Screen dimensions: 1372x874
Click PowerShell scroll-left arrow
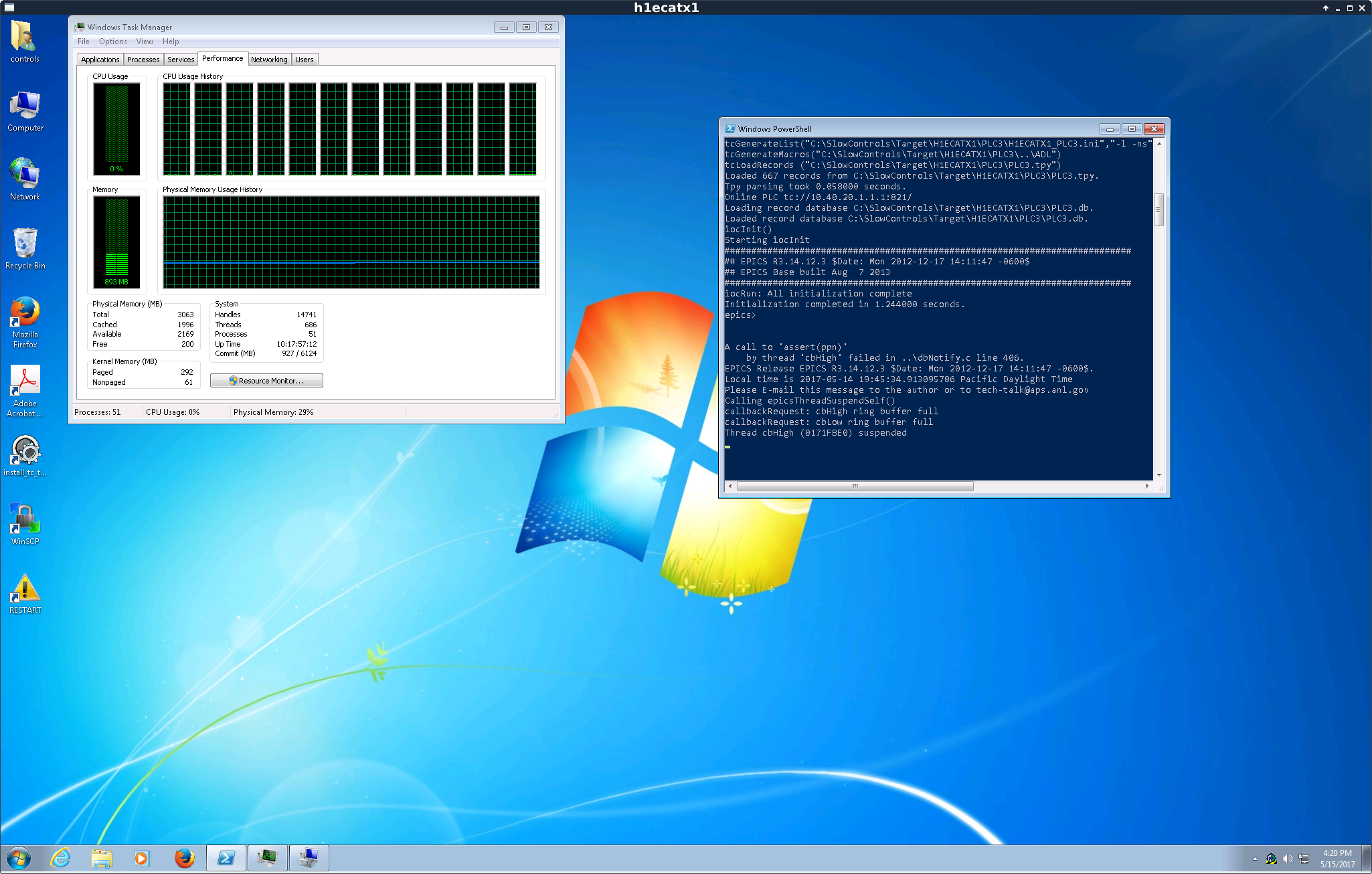(730, 487)
